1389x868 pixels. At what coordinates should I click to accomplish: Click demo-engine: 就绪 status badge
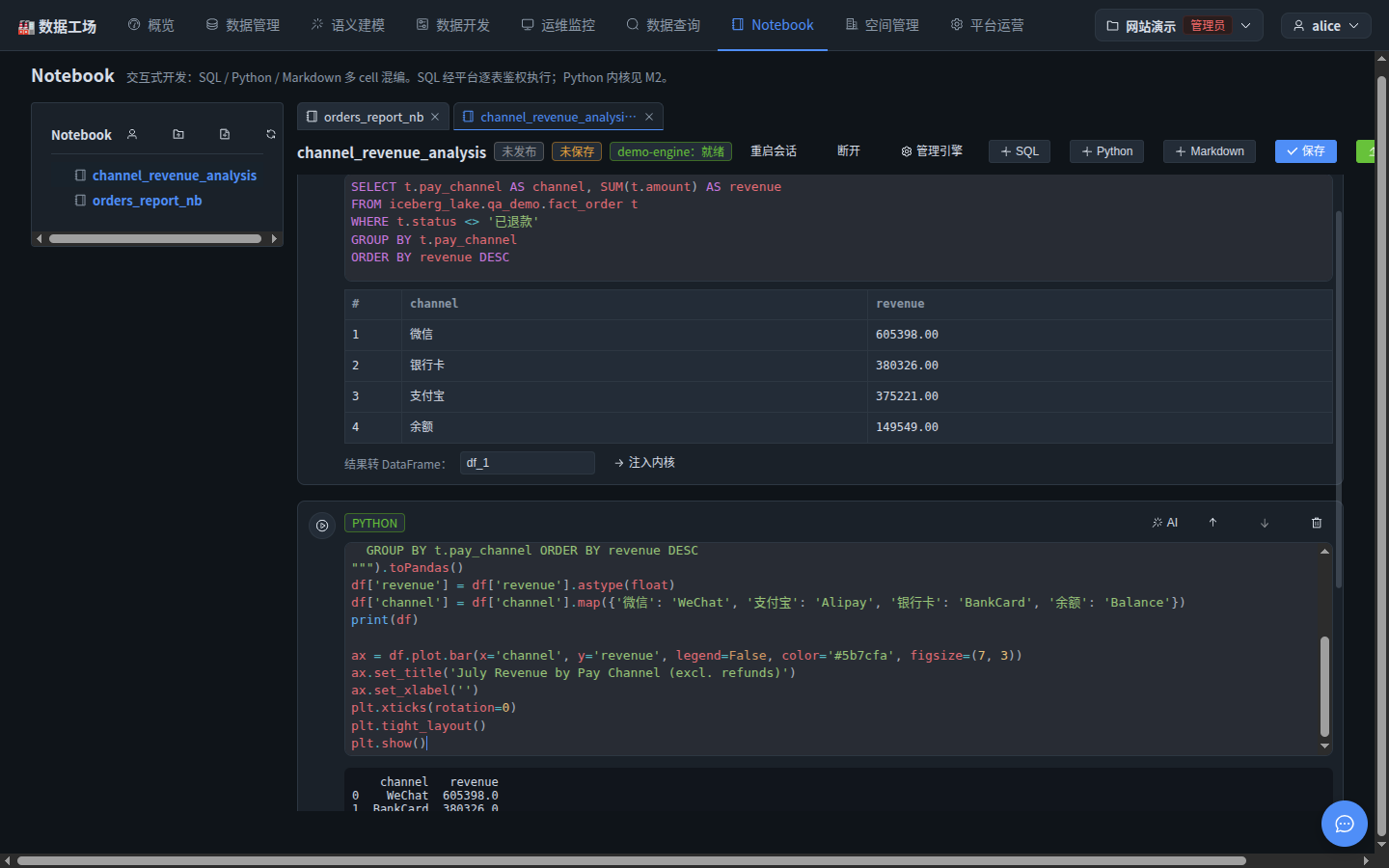coord(670,151)
